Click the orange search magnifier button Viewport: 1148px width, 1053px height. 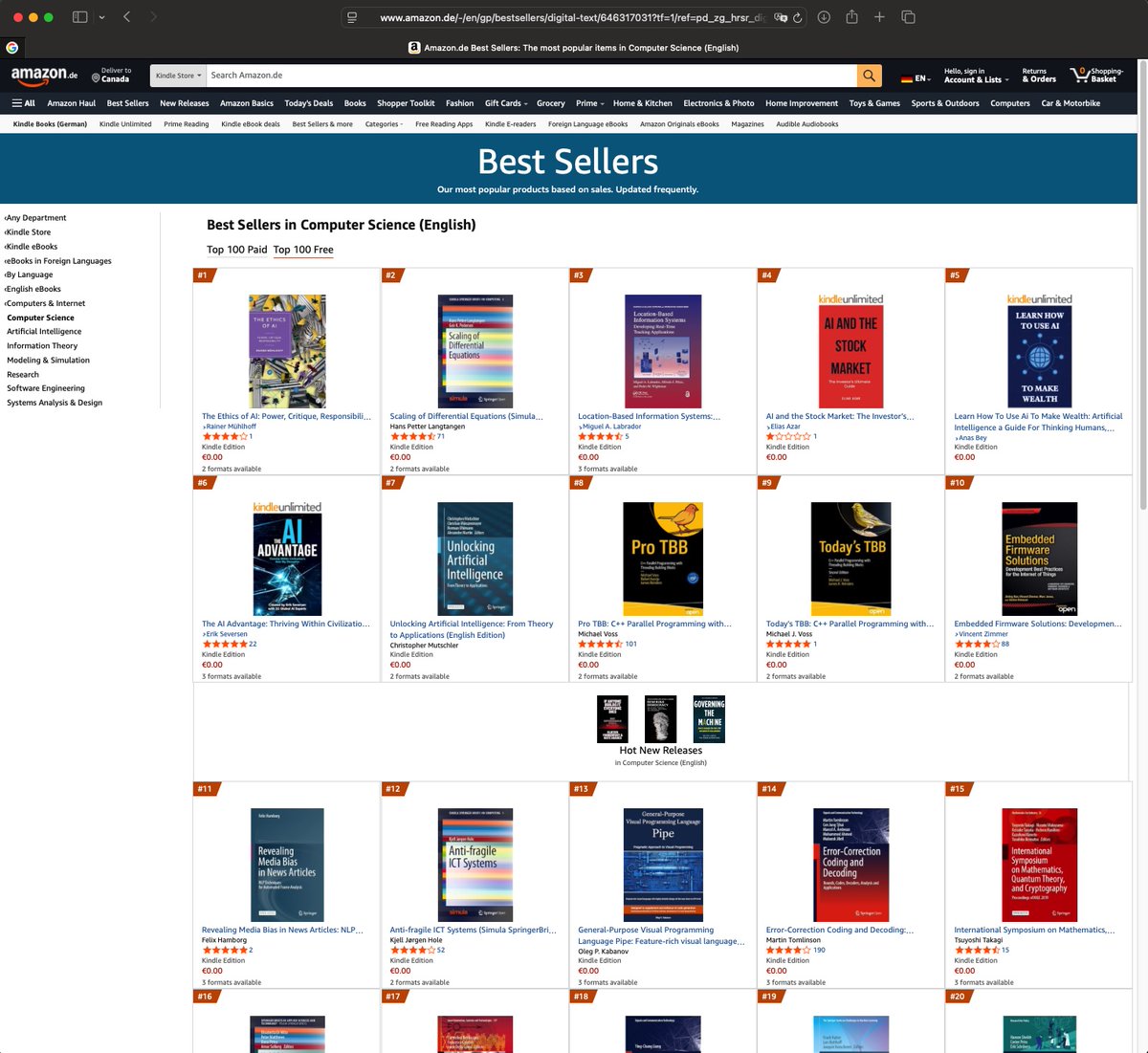[869, 76]
